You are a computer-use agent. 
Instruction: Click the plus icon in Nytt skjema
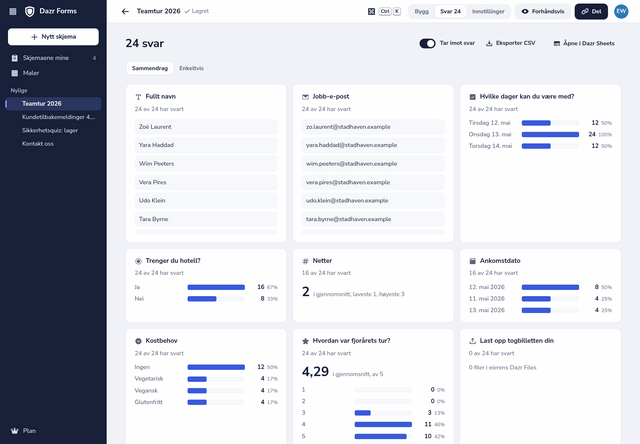[x=34, y=37]
